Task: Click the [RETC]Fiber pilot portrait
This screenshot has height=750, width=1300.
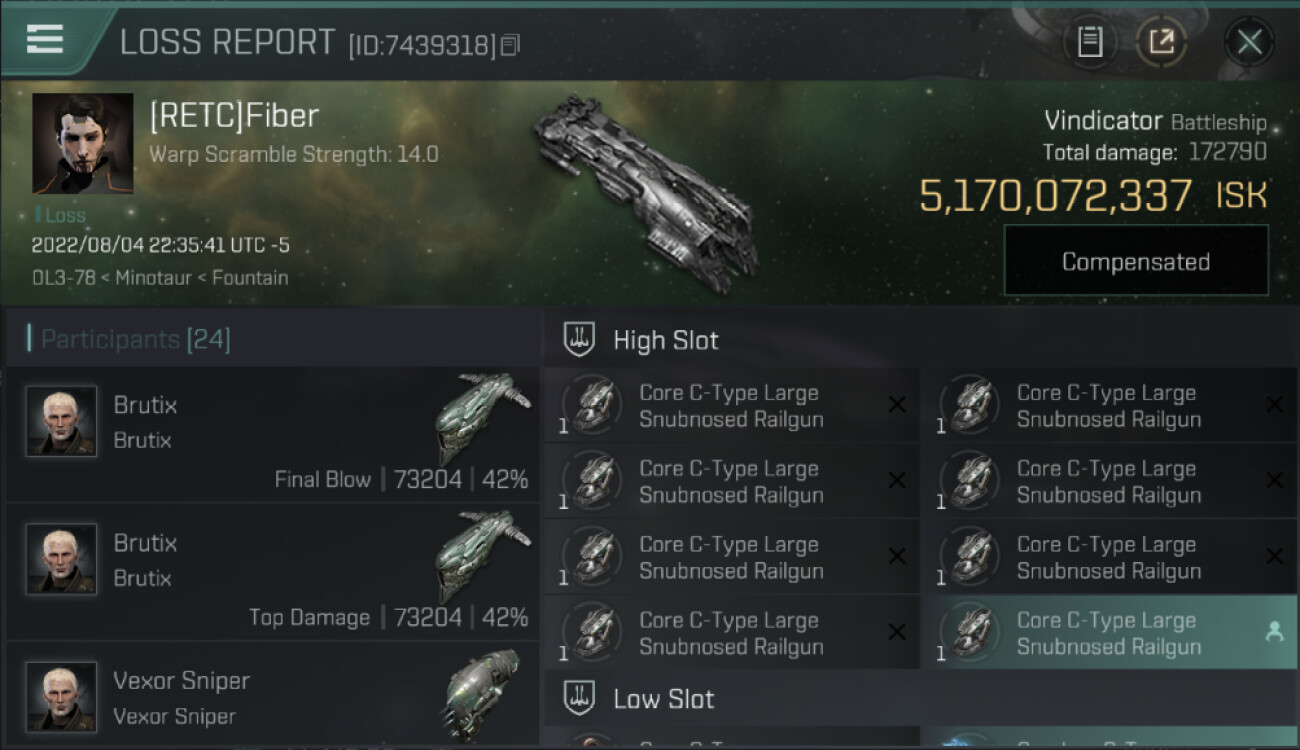Action: pyautogui.click(x=83, y=143)
